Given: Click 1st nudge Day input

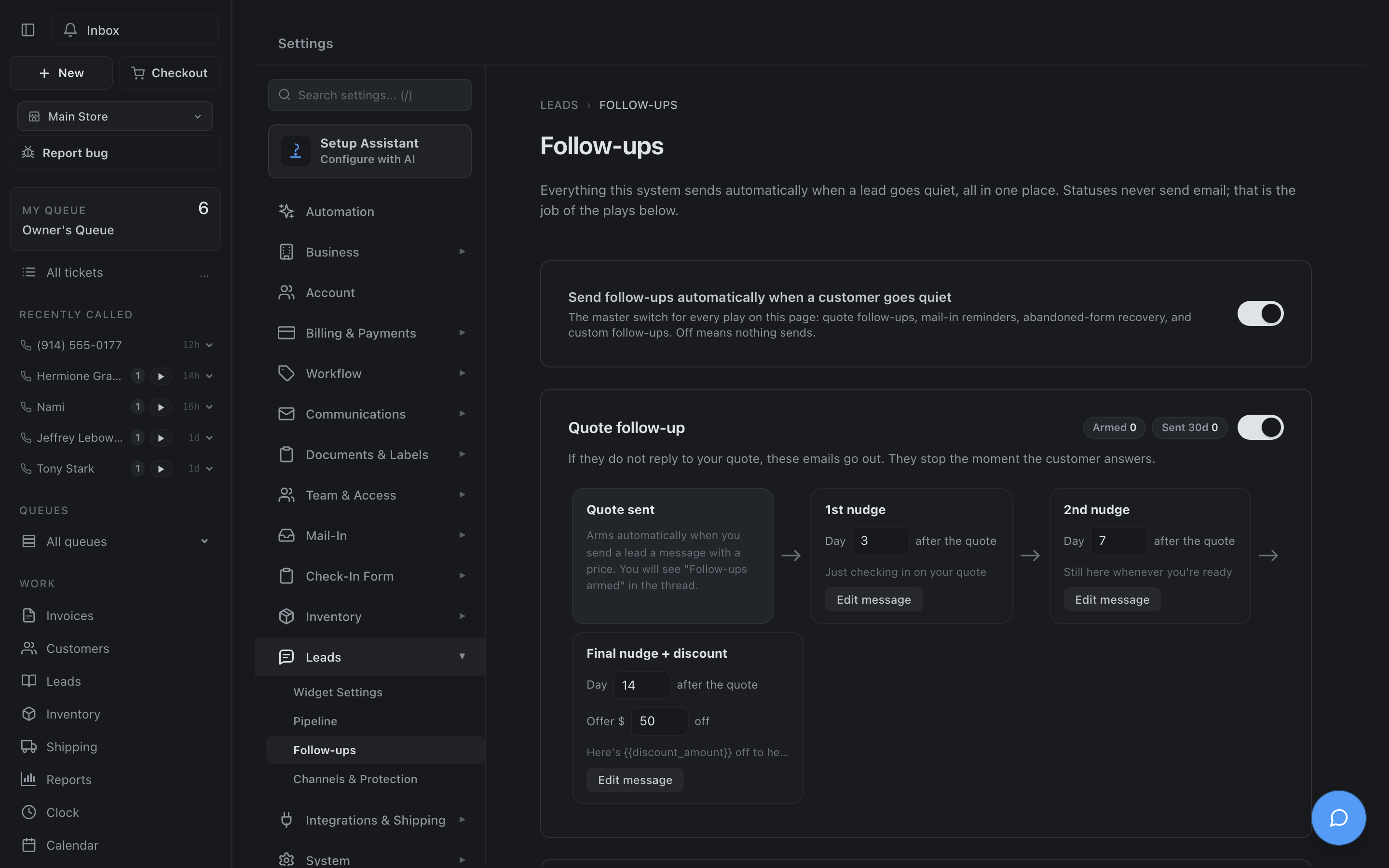Looking at the screenshot, I should pos(880,541).
